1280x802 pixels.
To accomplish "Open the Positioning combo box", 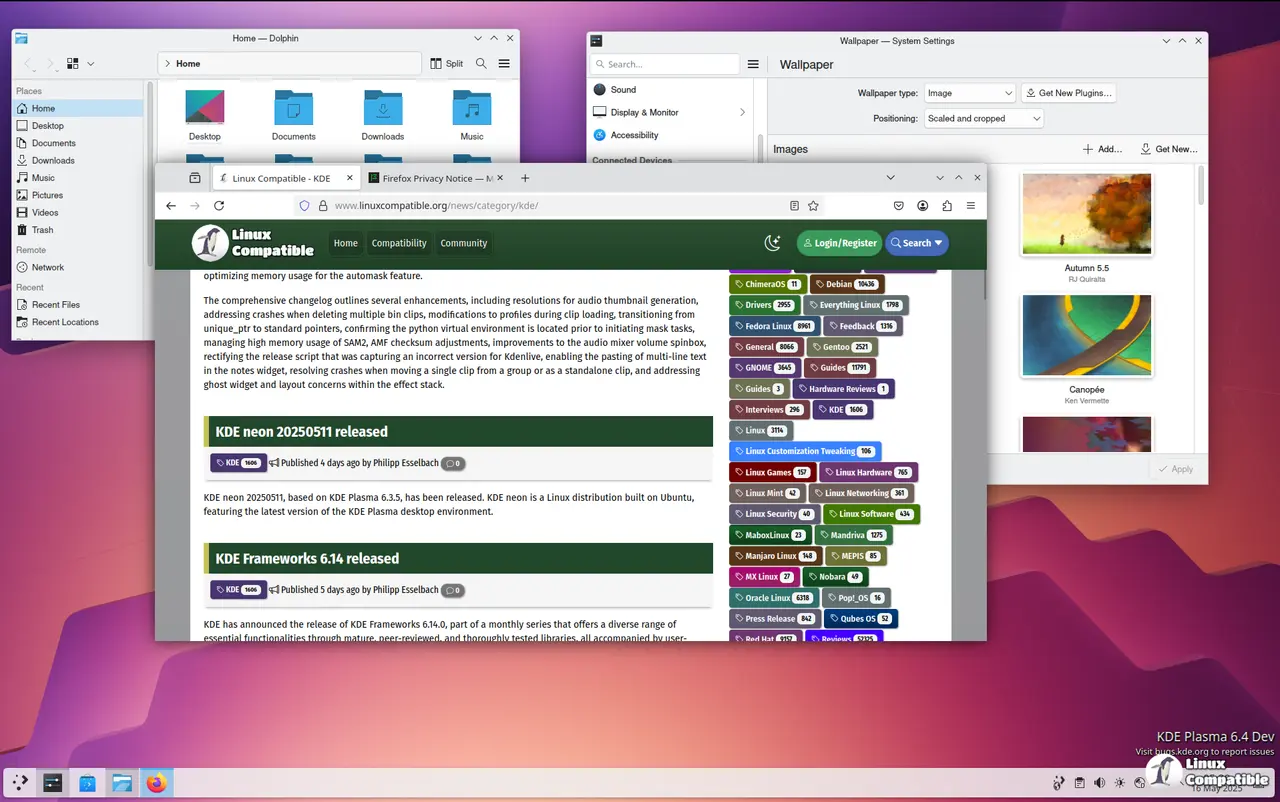I will (x=983, y=118).
